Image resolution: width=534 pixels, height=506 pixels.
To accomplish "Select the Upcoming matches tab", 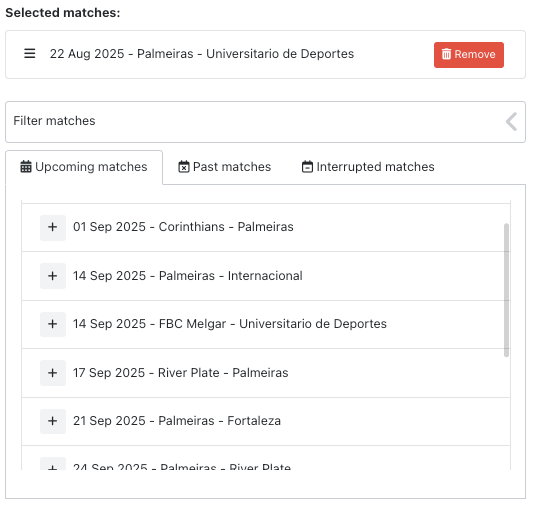I will click(x=84, y=167).
